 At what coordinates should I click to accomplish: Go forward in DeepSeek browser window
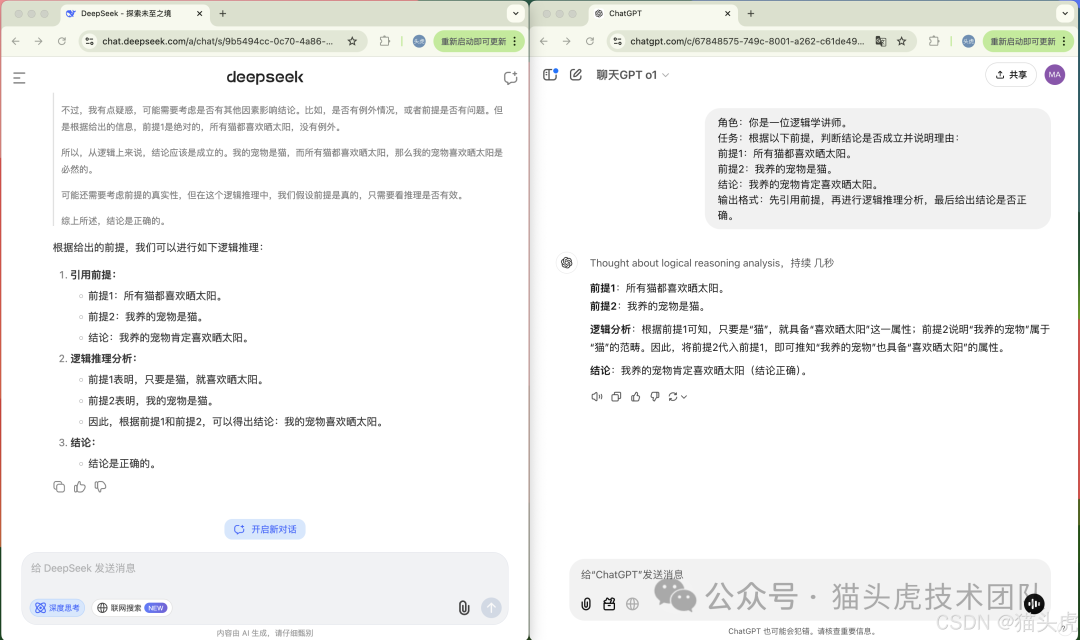(x=39, y=41)
